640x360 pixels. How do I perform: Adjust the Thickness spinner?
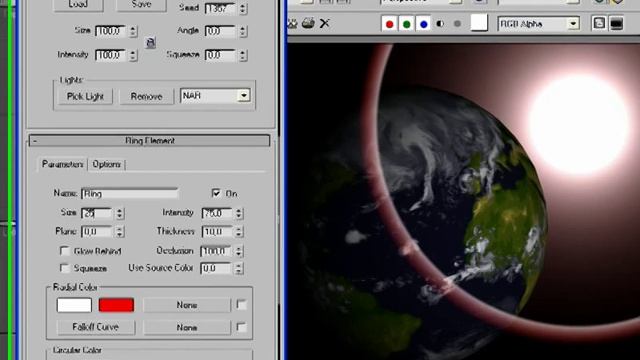pos(239,232)
